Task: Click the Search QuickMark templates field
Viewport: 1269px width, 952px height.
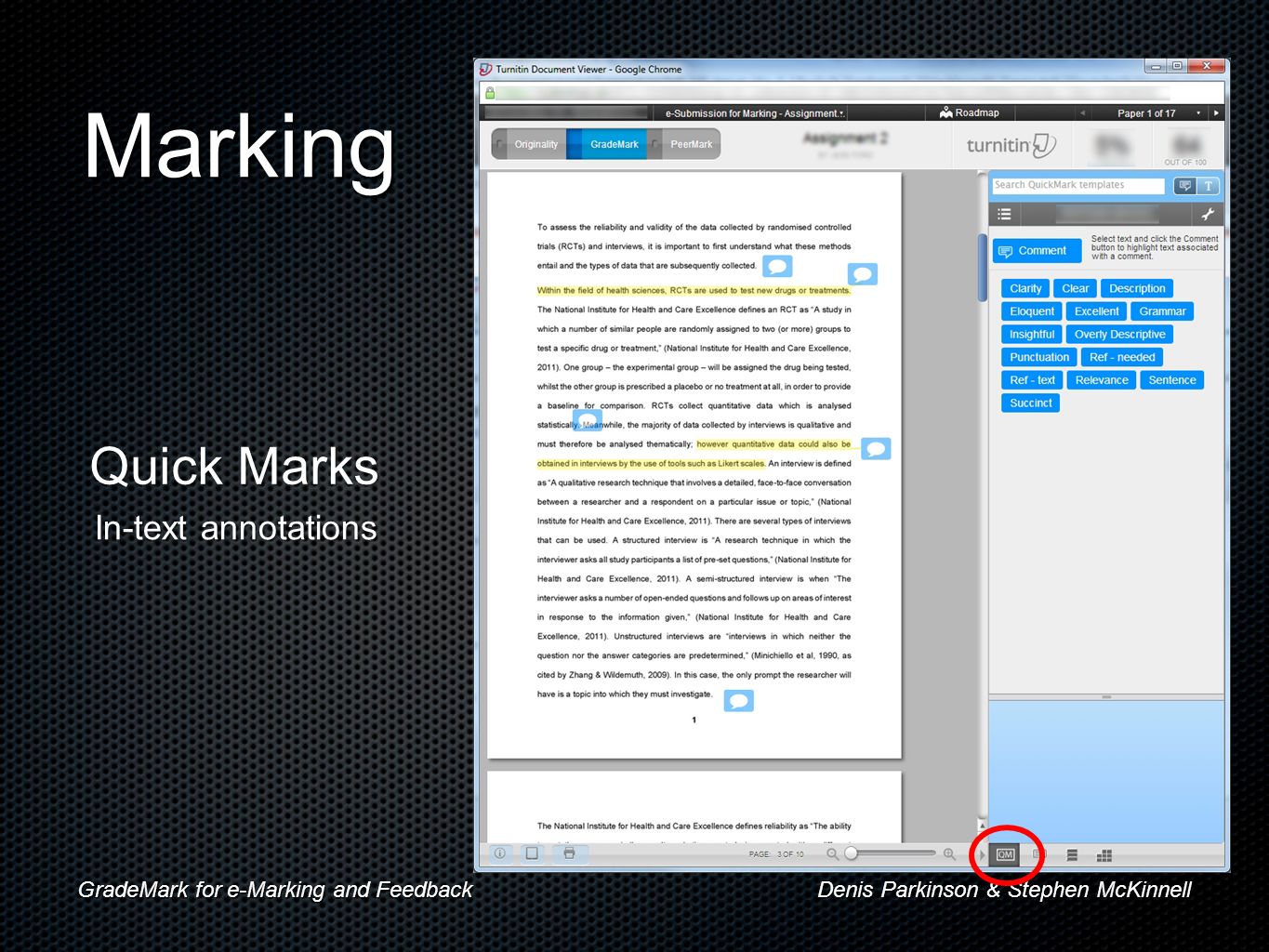Action: coord(1077,185)
